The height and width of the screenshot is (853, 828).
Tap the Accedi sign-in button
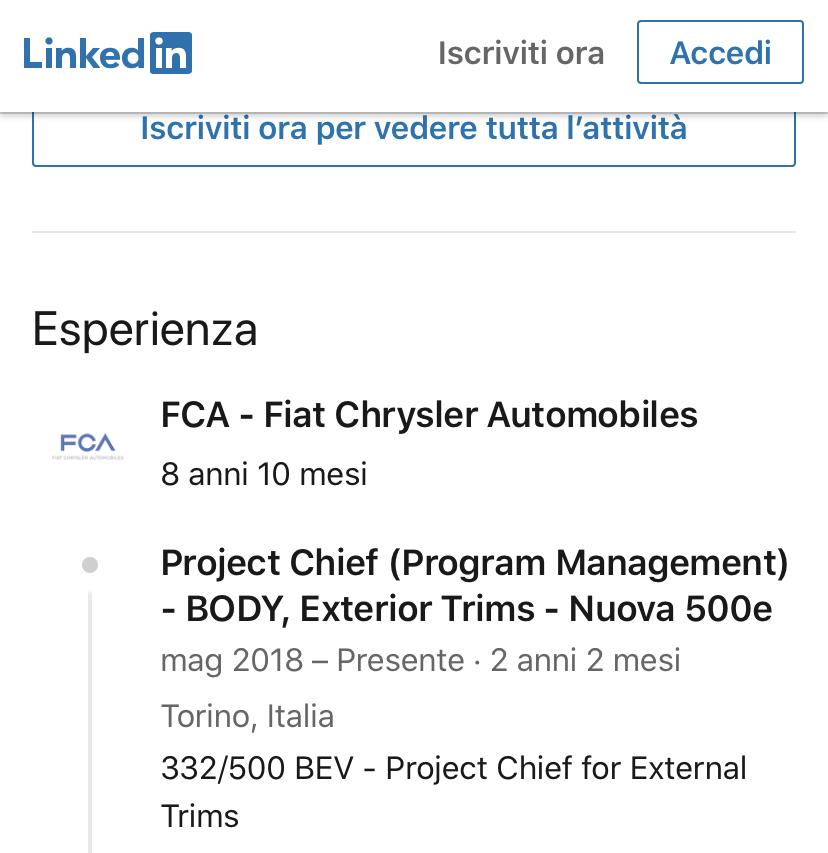pos(720,52)
